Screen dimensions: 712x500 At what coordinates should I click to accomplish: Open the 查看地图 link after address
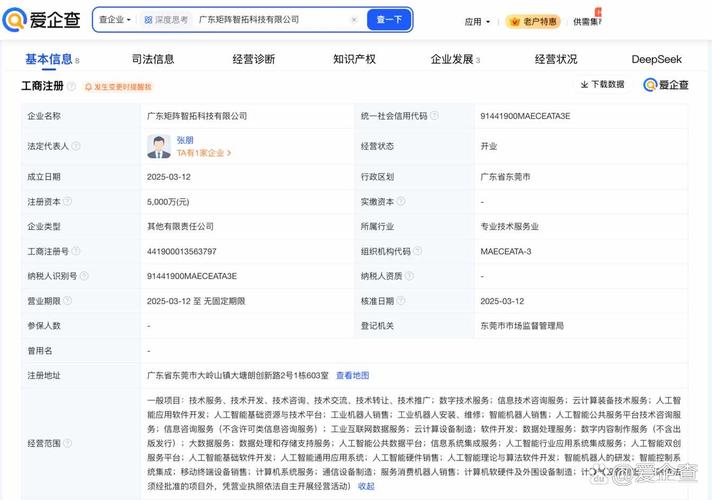352,376
